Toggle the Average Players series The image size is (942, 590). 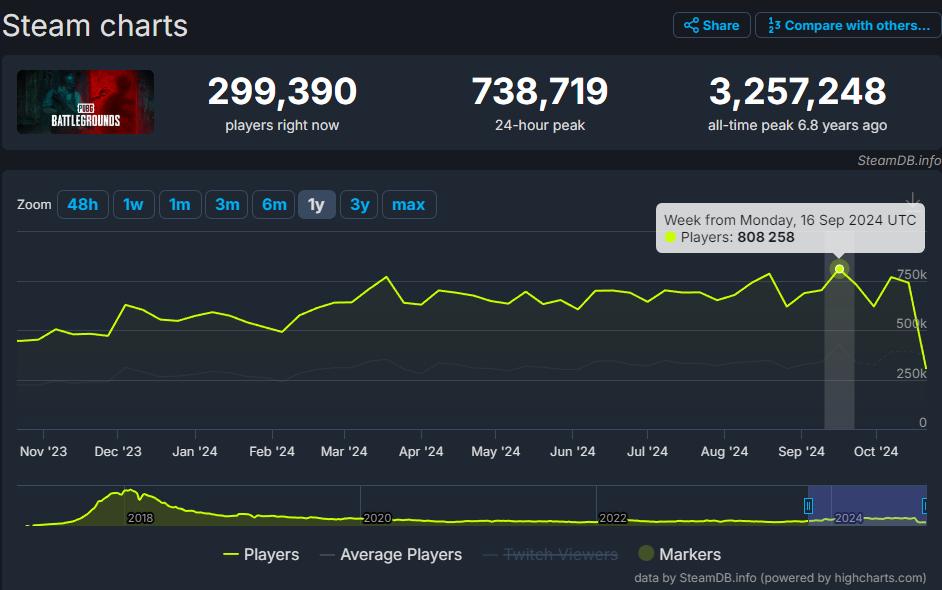click(391, 555)
